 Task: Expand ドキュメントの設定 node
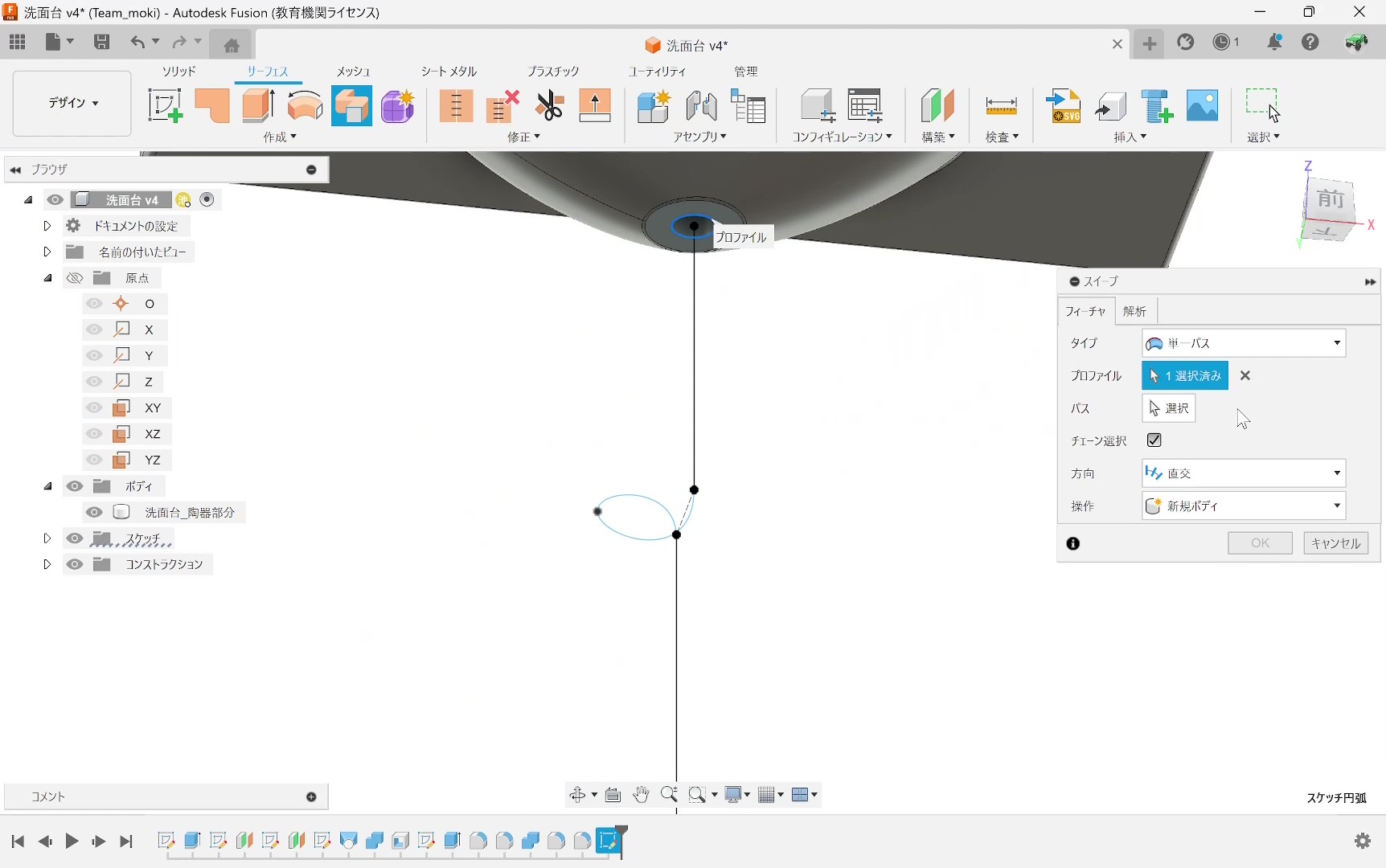click(x=47, y=226)
